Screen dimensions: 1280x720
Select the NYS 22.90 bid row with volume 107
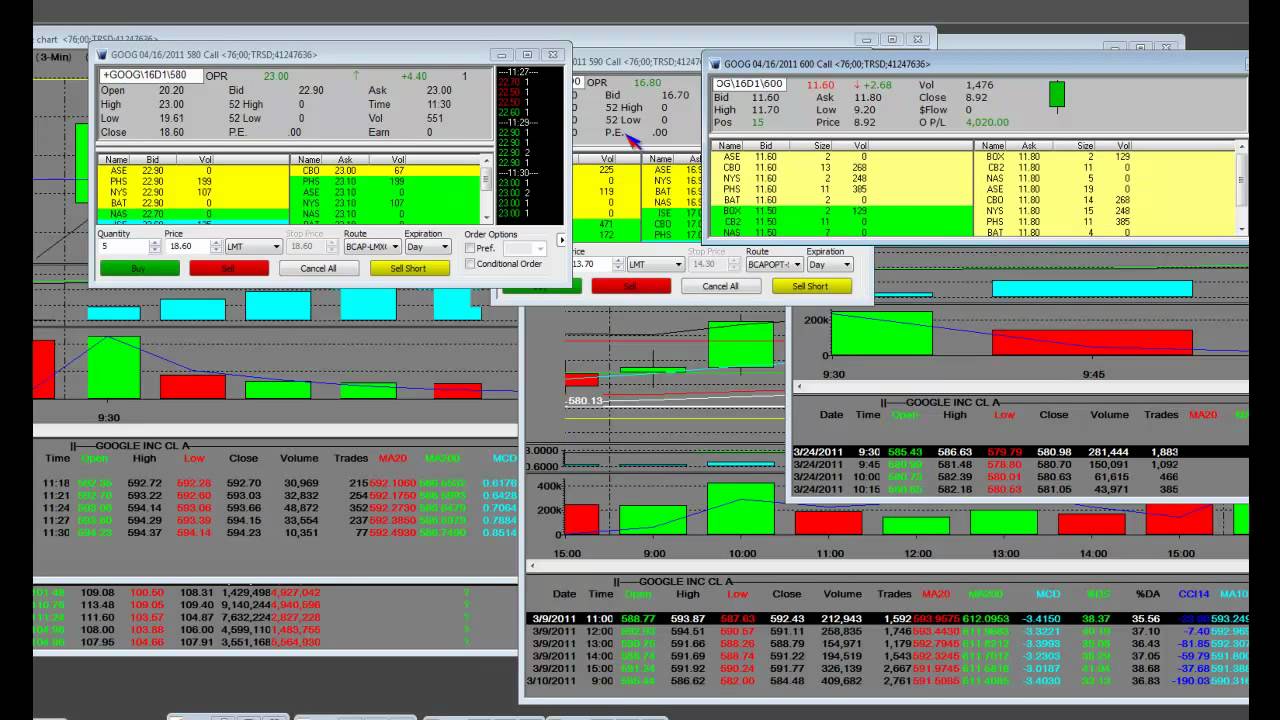click(192, 192)
